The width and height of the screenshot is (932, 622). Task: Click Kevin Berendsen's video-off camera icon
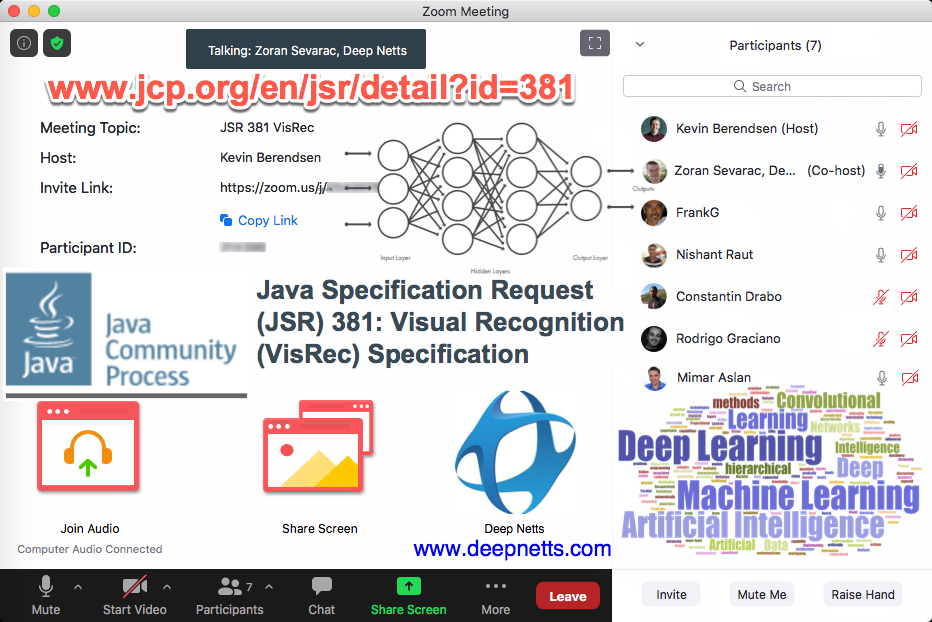[x=909, y=128]
